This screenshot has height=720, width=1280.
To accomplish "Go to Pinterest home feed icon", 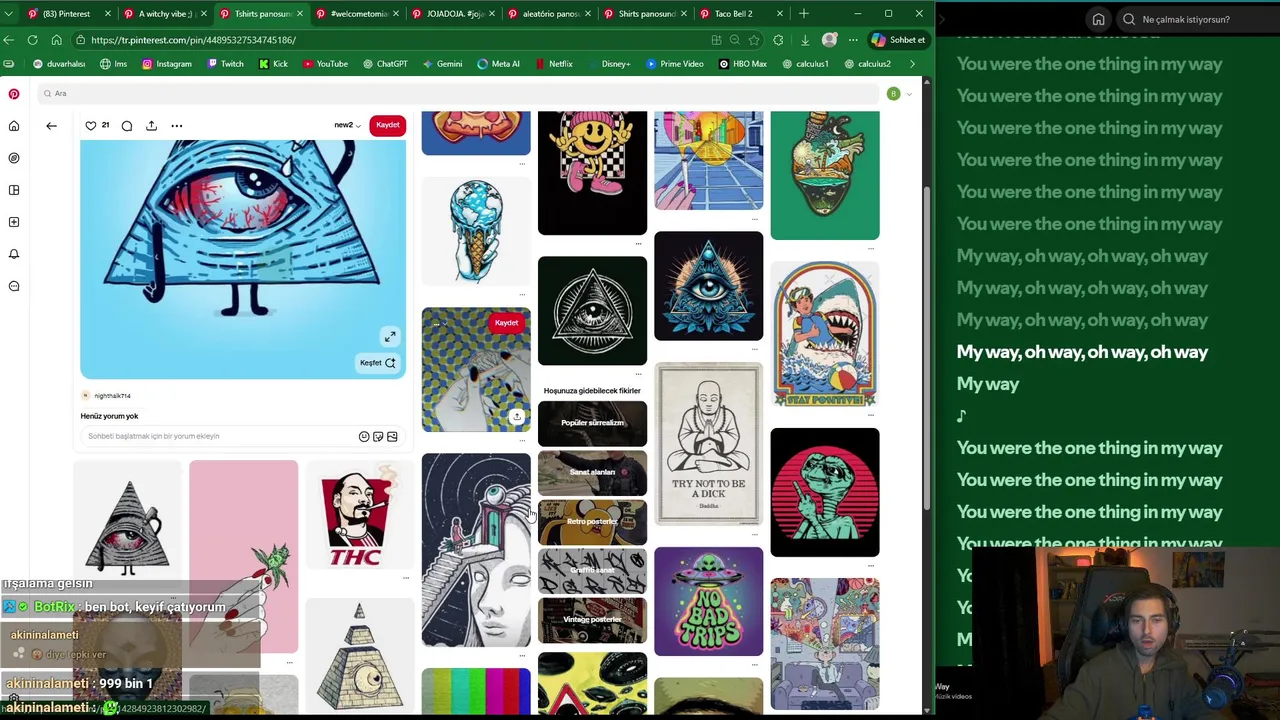I will coord(14,126).
